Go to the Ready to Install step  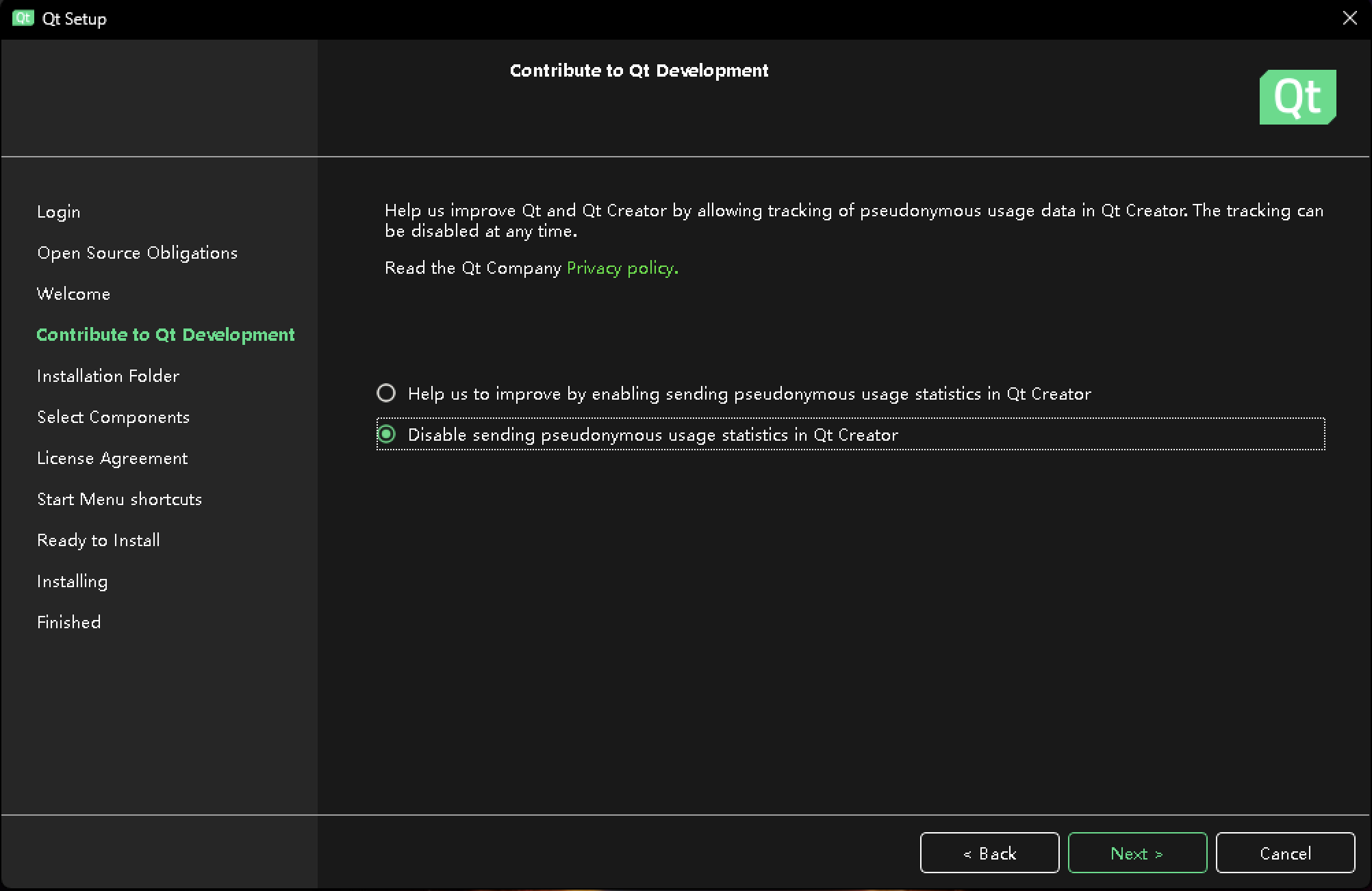coord(98,540)
